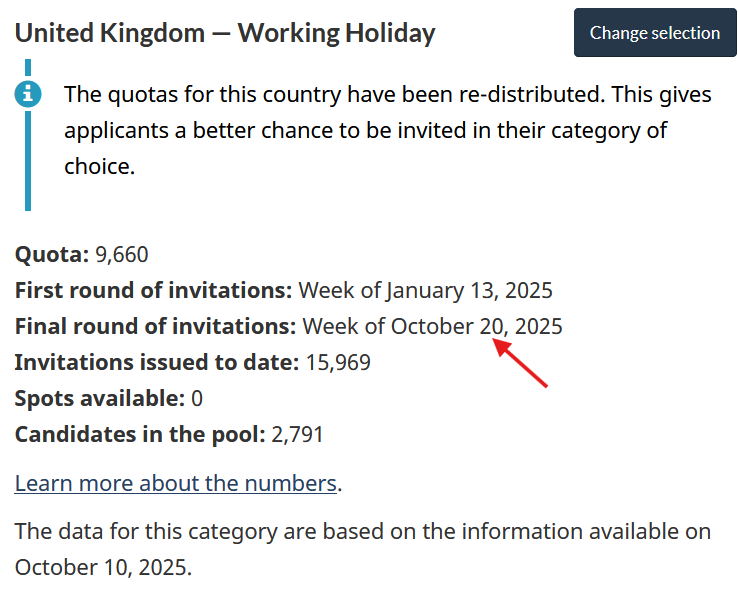Open the Learn more about the numbers link

[175, 484]
